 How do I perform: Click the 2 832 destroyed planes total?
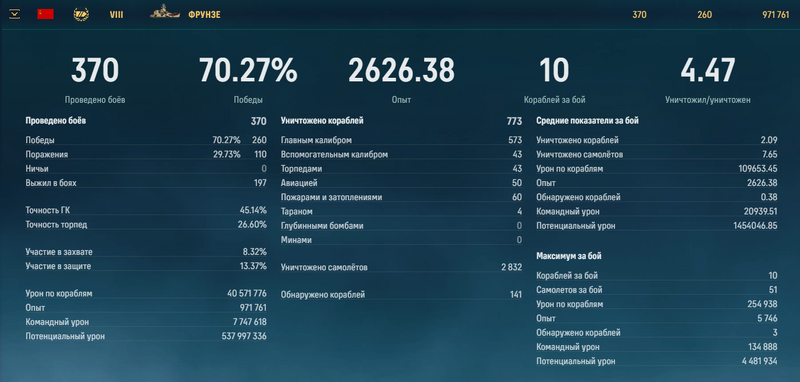click(x=512, y=267)
